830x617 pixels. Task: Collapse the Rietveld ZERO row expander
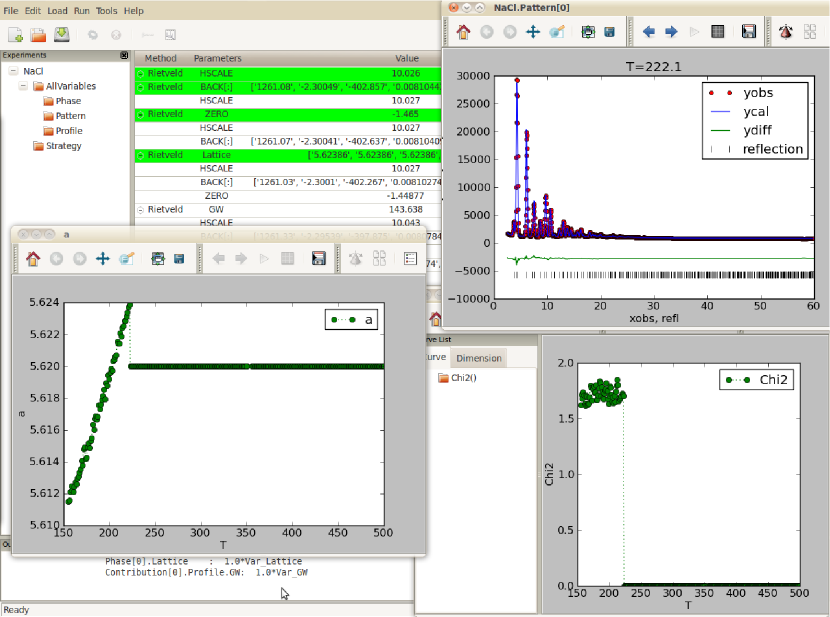tap(140, 115)
